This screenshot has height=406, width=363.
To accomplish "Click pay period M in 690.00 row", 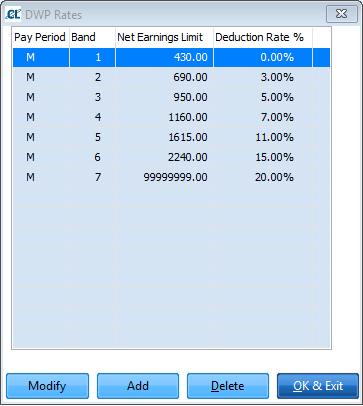I will [41, 77].
